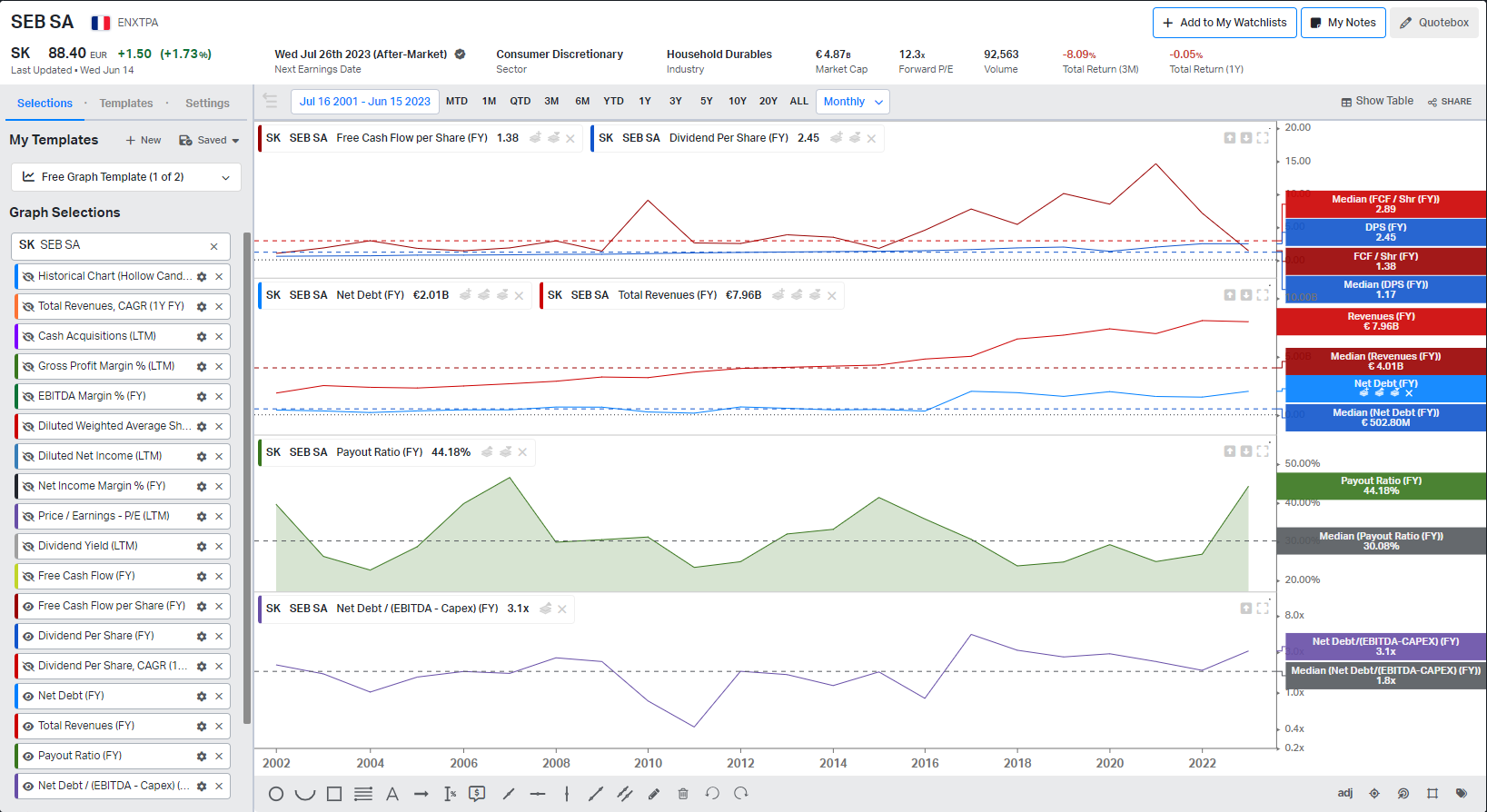Hide the Total Revenues (FY) series

[x=28, y=727]
